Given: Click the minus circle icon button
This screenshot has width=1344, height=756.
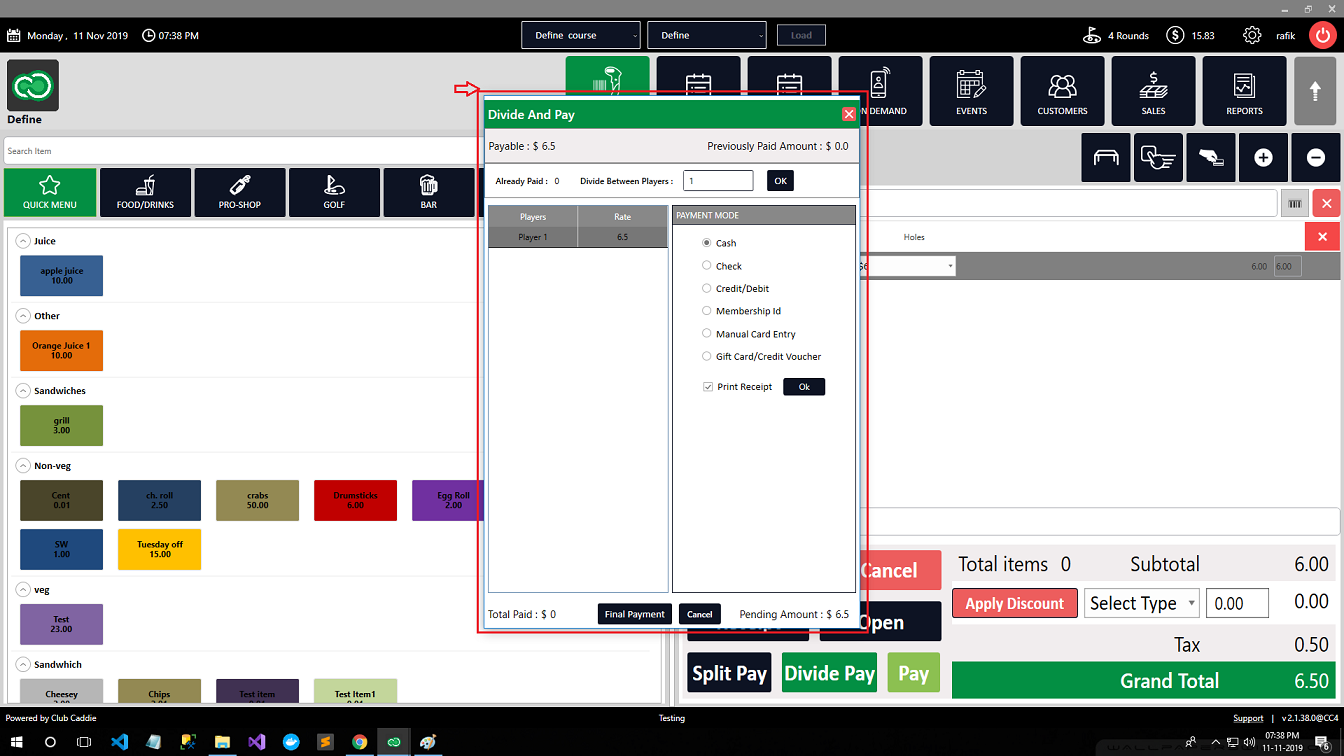Looking at the screenshot, I should (1316, 158).
